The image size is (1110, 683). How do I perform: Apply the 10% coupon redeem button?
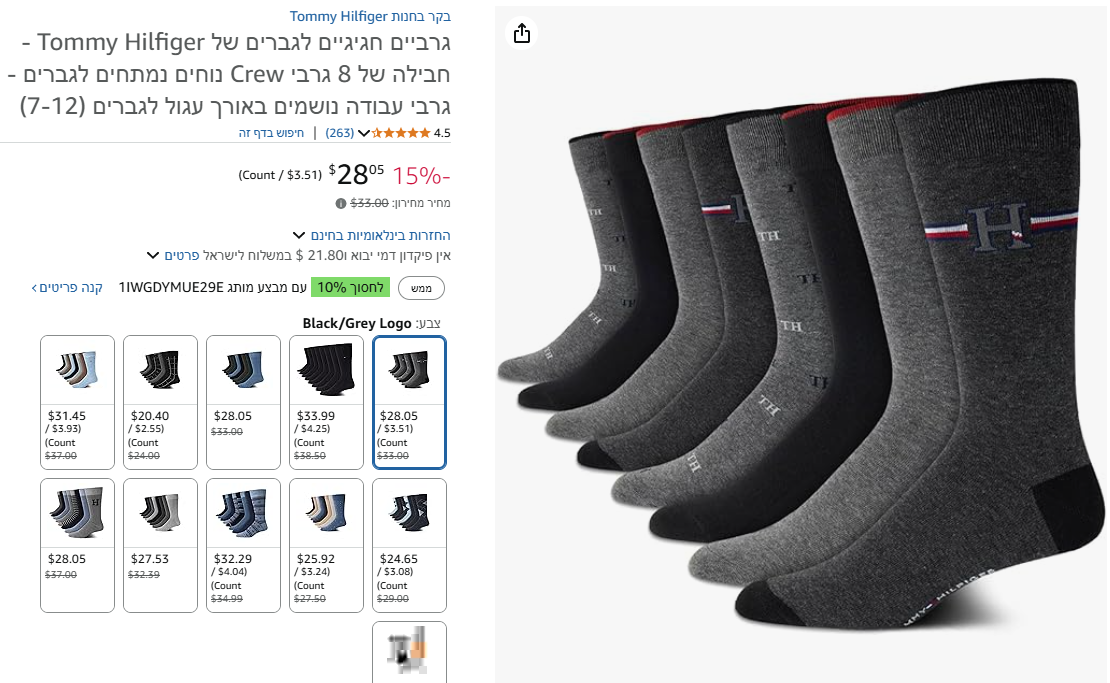(421, 288)
